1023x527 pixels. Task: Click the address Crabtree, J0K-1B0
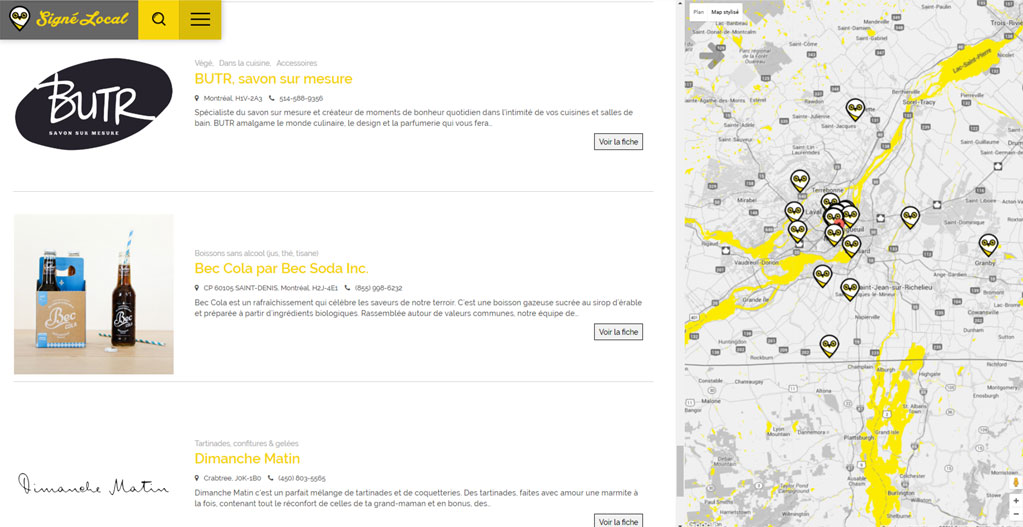click(232, 478)
